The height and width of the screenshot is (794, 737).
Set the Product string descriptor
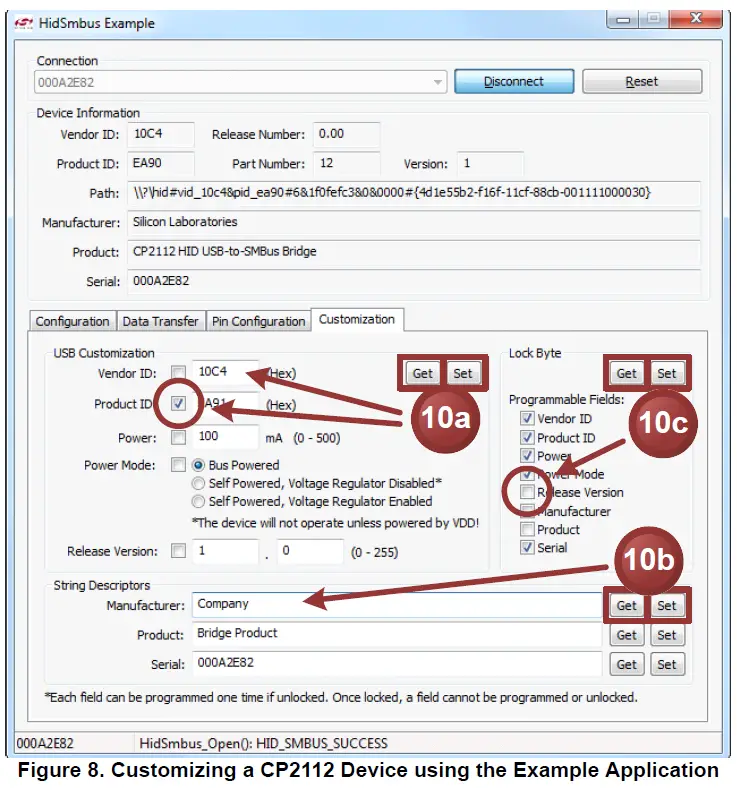click(667, 635)
